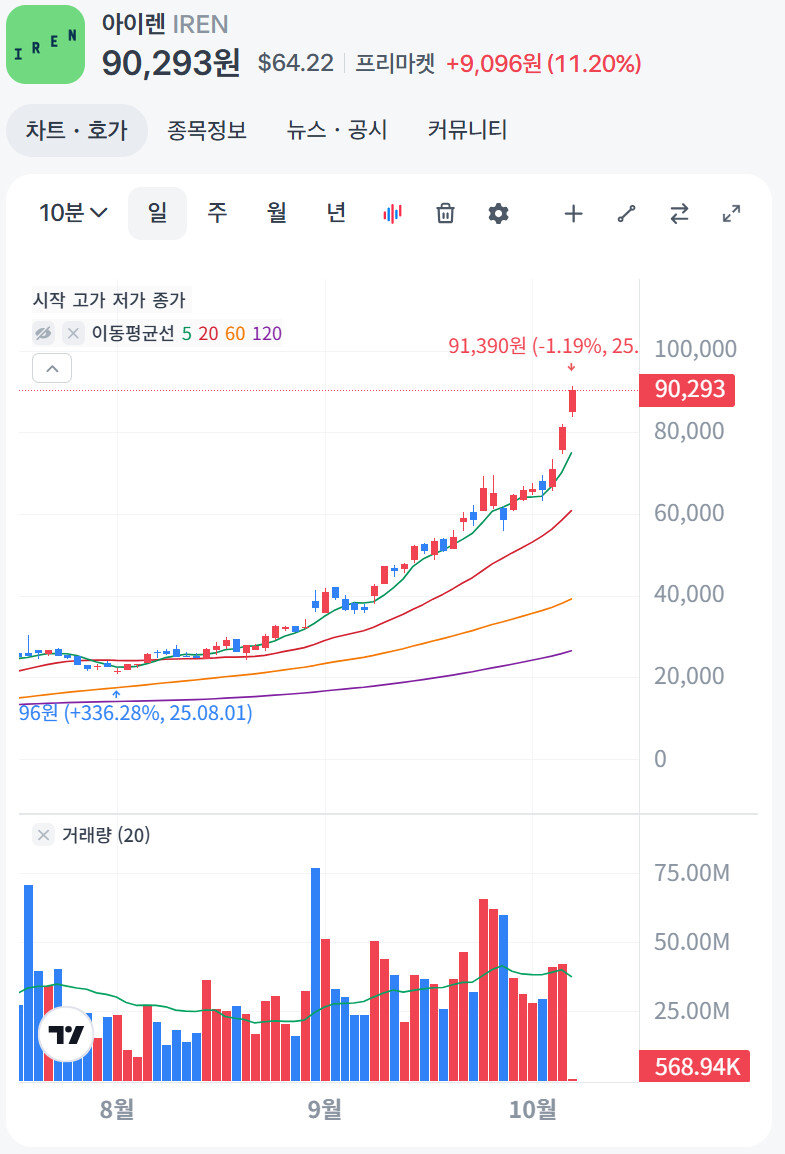Click the TradingView logo icon
Image resolution: width=785 pixels, height=1154 pixels.
[66, 1036]
